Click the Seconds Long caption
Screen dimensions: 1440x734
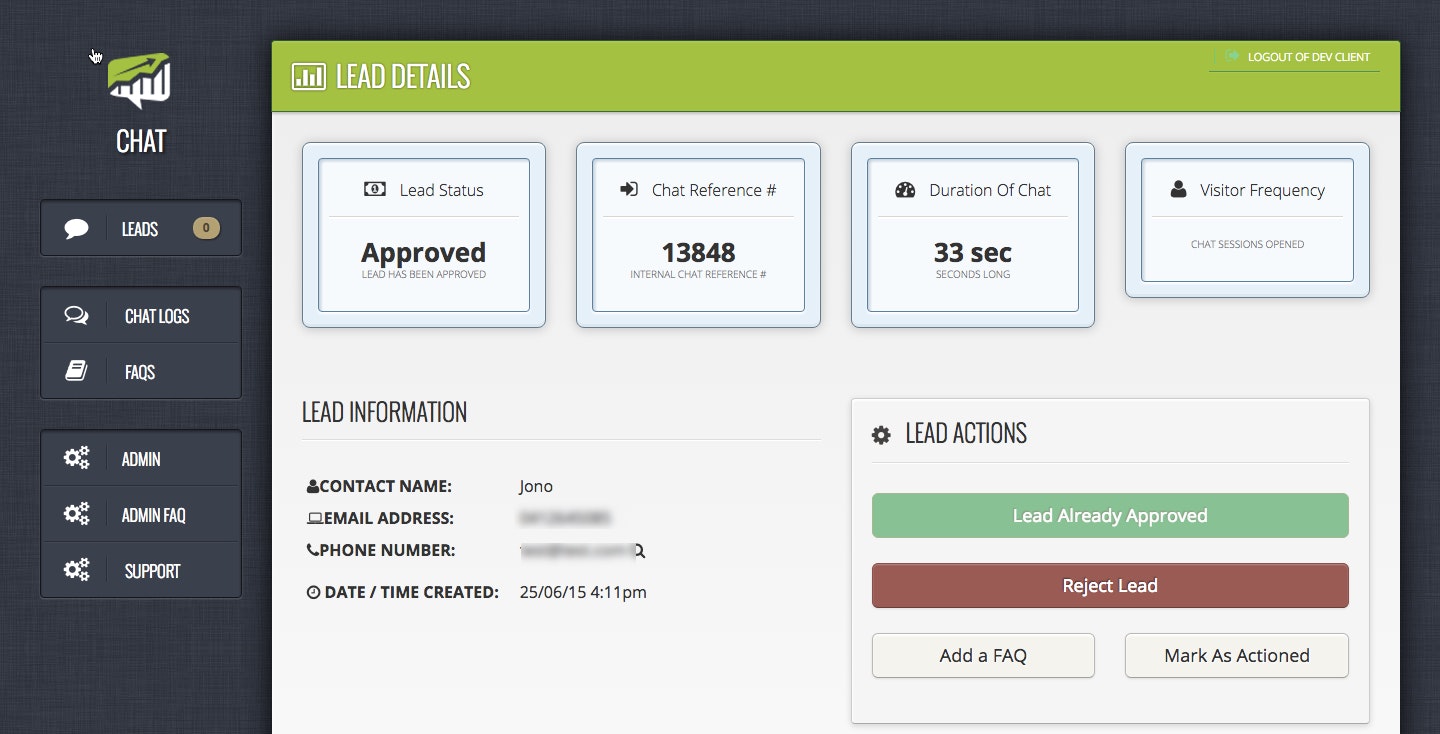click(x=973, y=274)
